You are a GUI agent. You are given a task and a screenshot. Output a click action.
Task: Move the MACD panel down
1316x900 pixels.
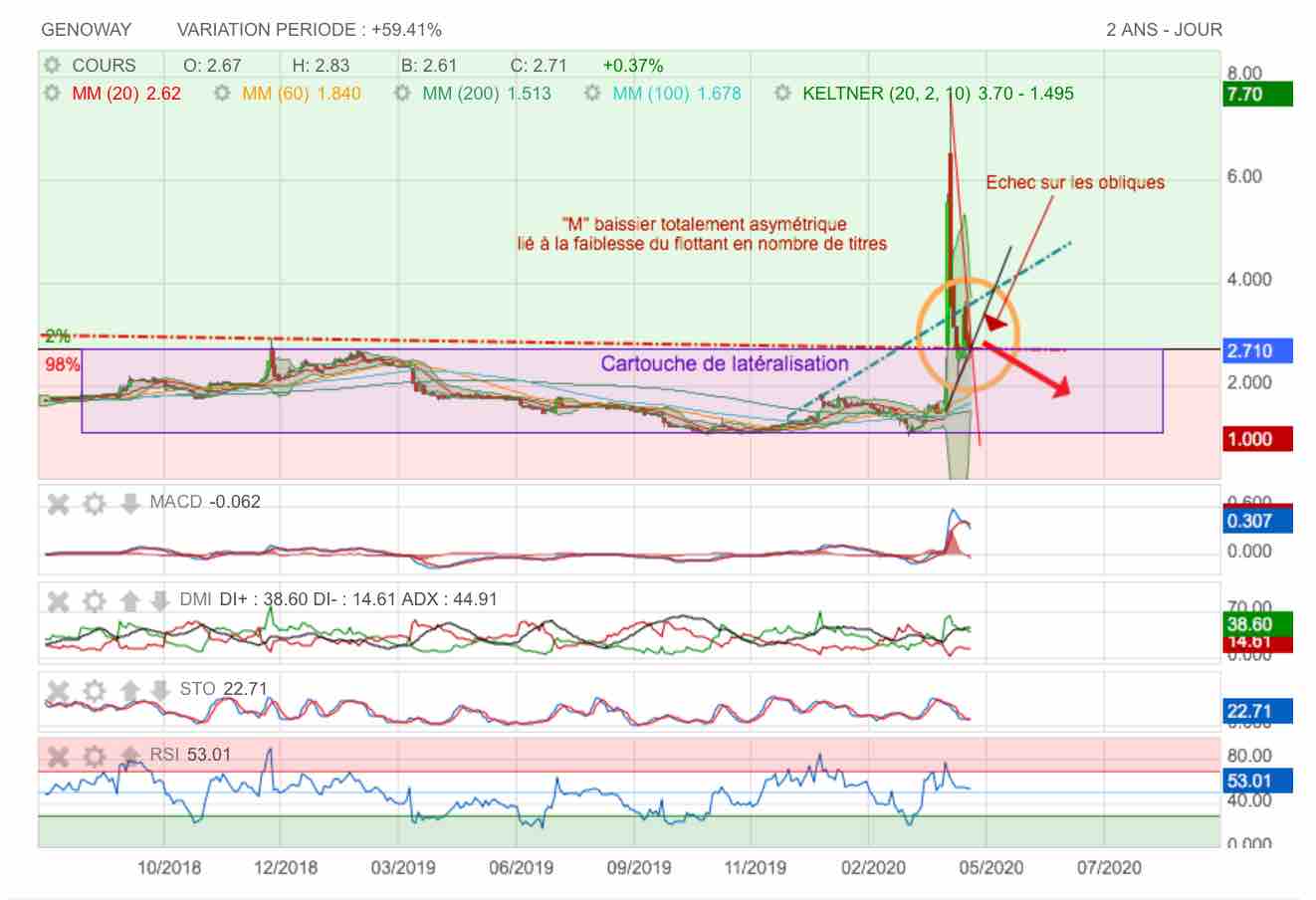click(129, 504)
